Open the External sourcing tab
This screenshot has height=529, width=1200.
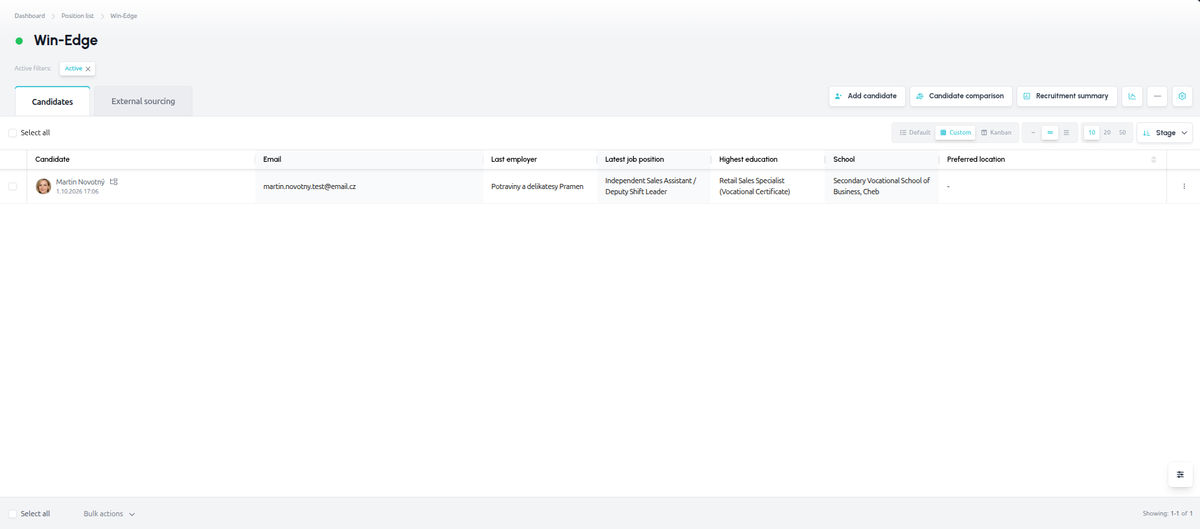coord(143,101)
